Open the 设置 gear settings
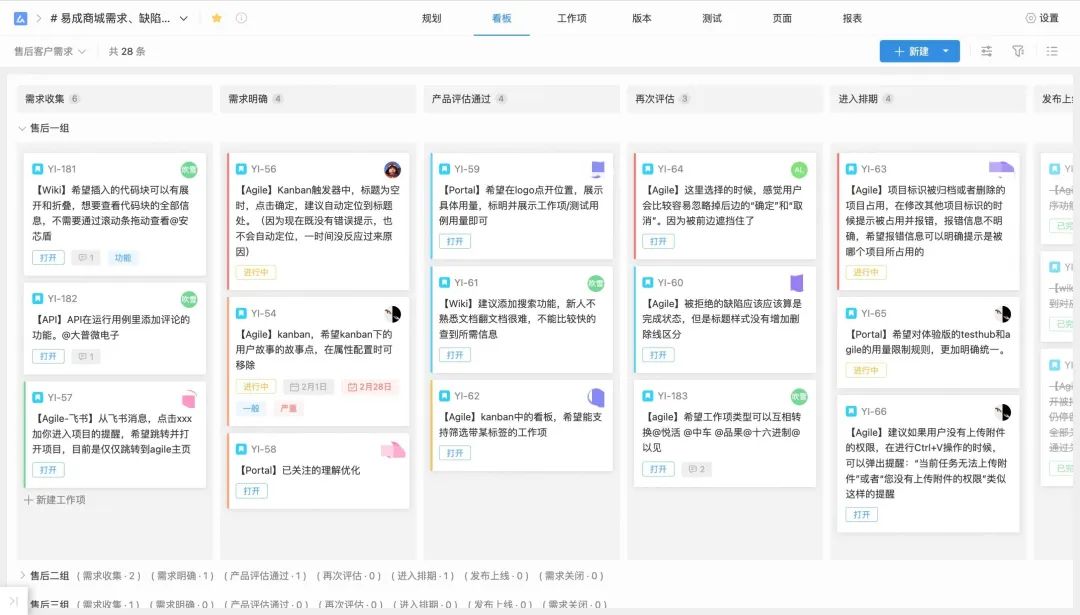 (x=1041, y=19)
